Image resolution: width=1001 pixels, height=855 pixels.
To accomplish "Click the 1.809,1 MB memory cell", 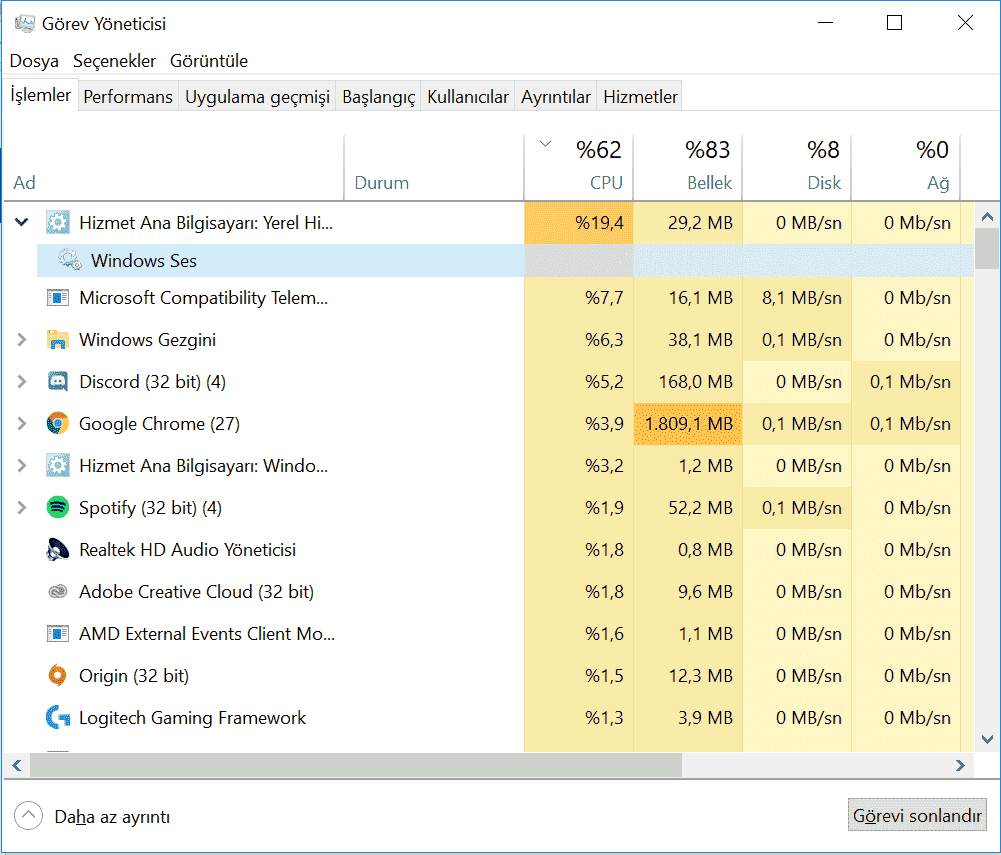I will click(688, 423).
